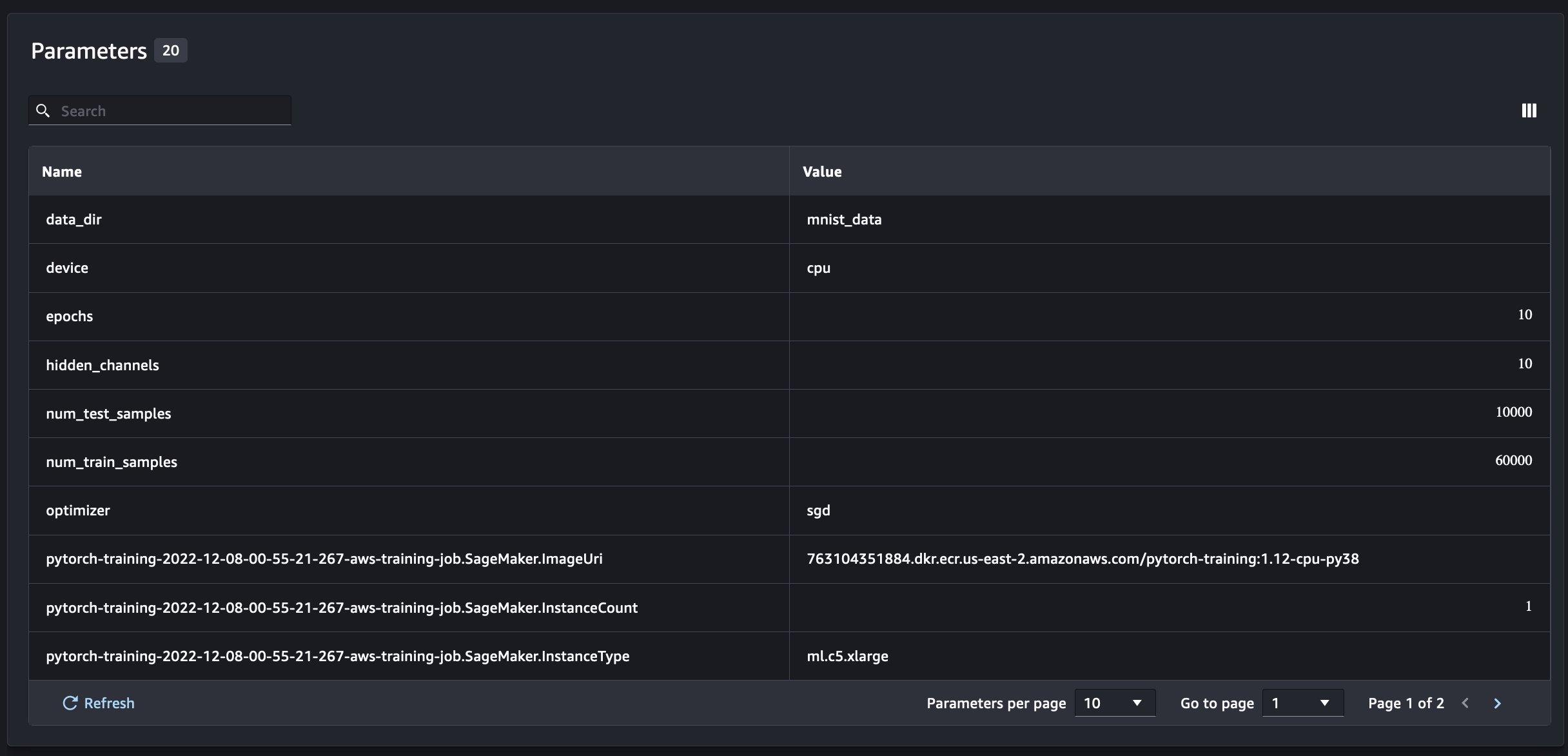Click the Parameters count badge 20
Viewport: 1568px width, 756px height.
(170, 50)
